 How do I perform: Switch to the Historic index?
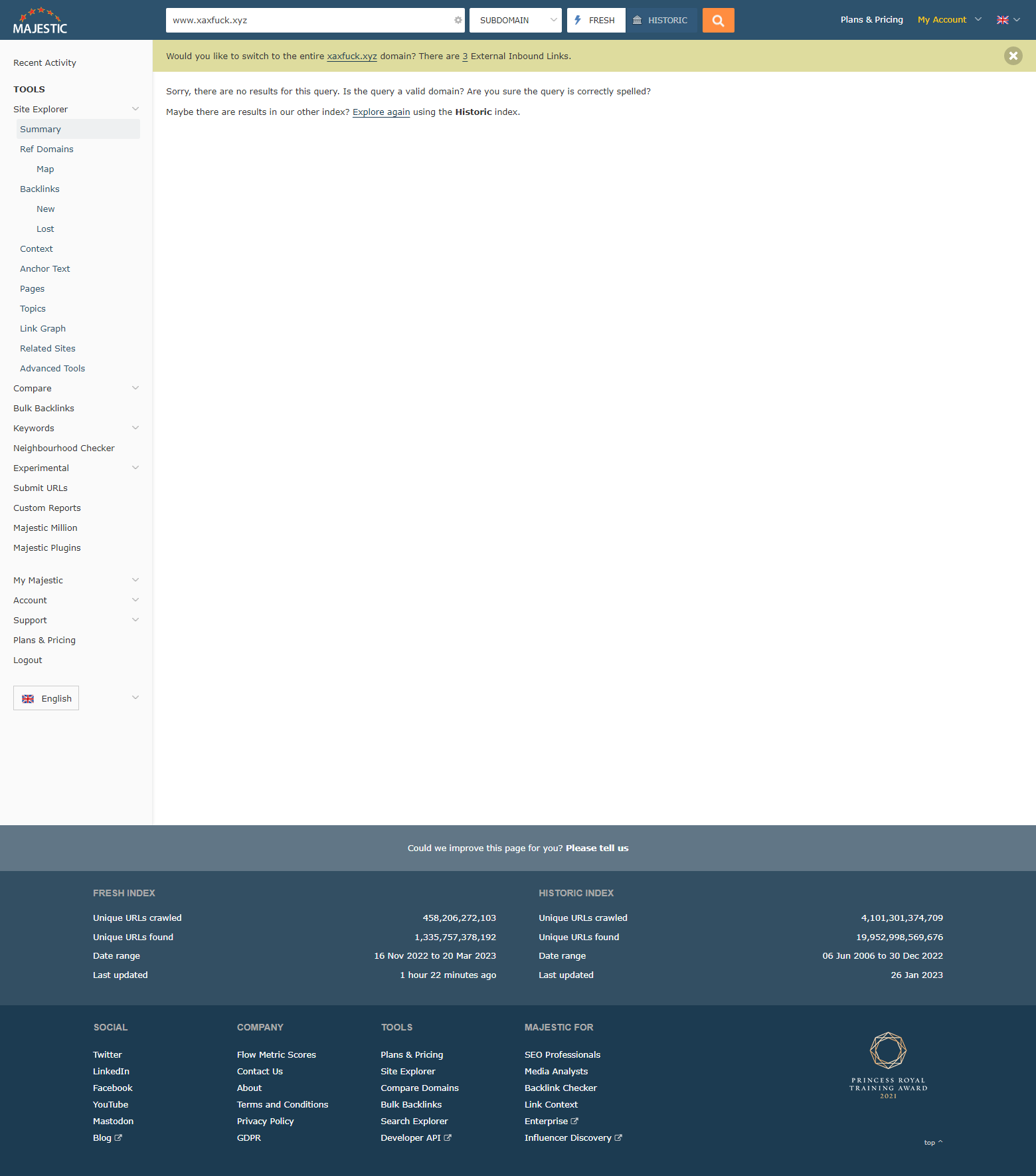click(x=661, y=21)
